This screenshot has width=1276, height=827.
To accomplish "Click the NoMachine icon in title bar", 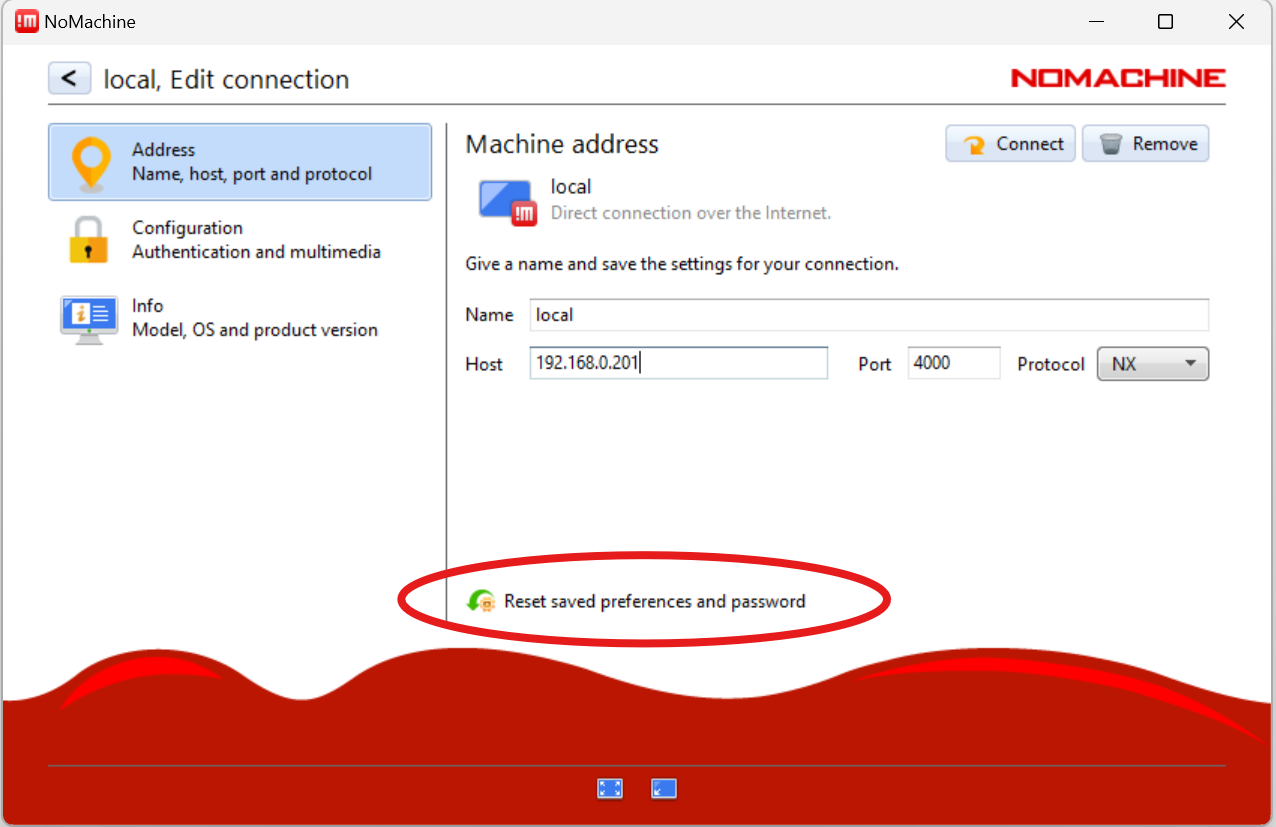I will click(27, 22).
